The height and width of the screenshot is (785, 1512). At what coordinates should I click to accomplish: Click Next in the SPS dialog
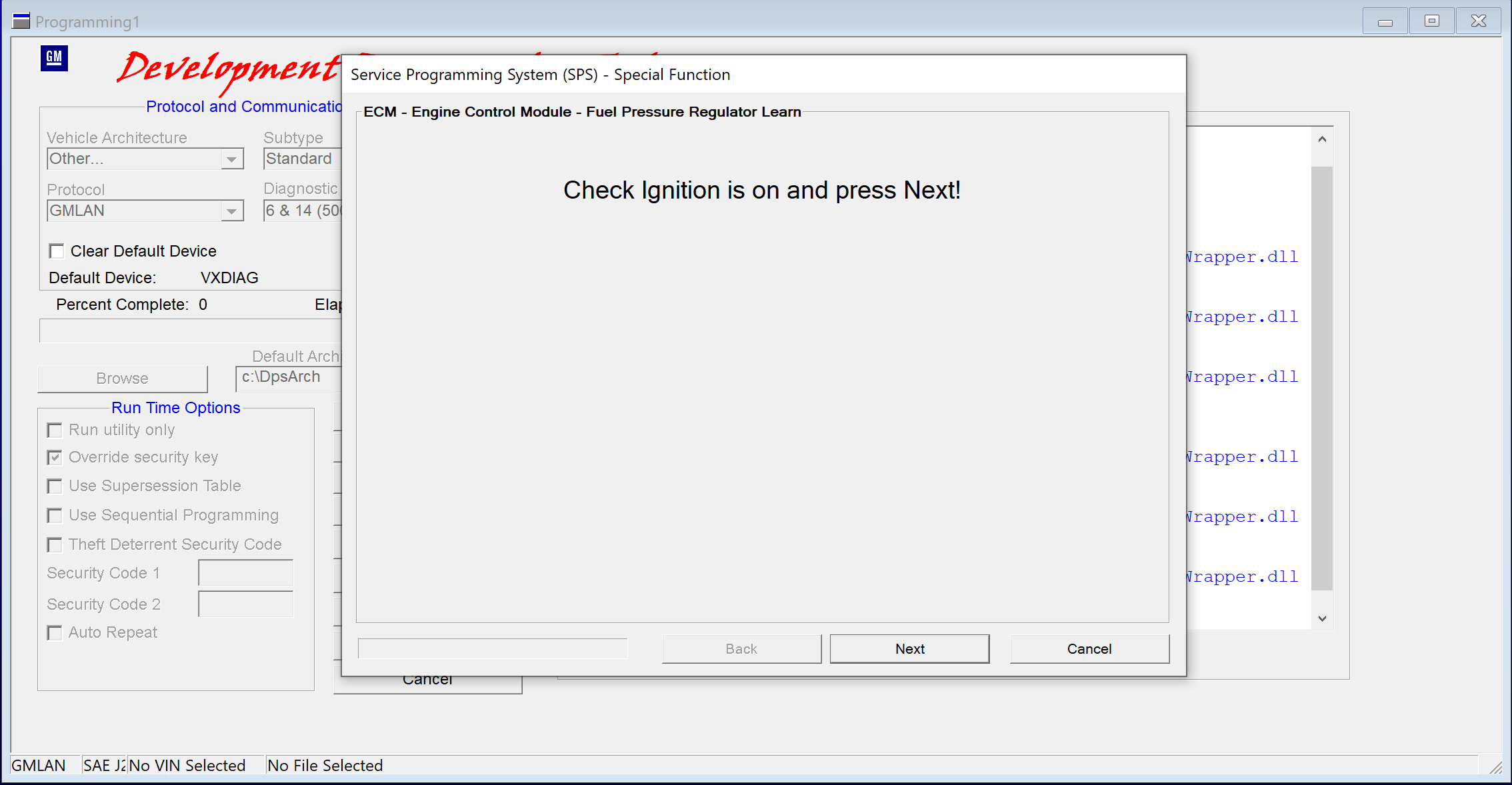(909, 648)
